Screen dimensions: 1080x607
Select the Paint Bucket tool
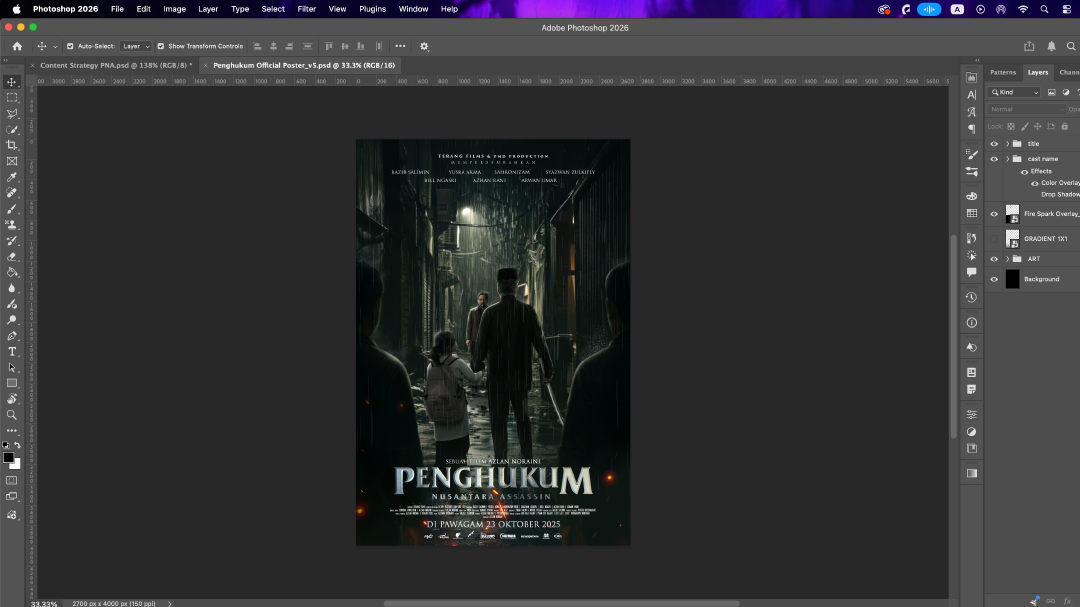click(x=12, y=272)
